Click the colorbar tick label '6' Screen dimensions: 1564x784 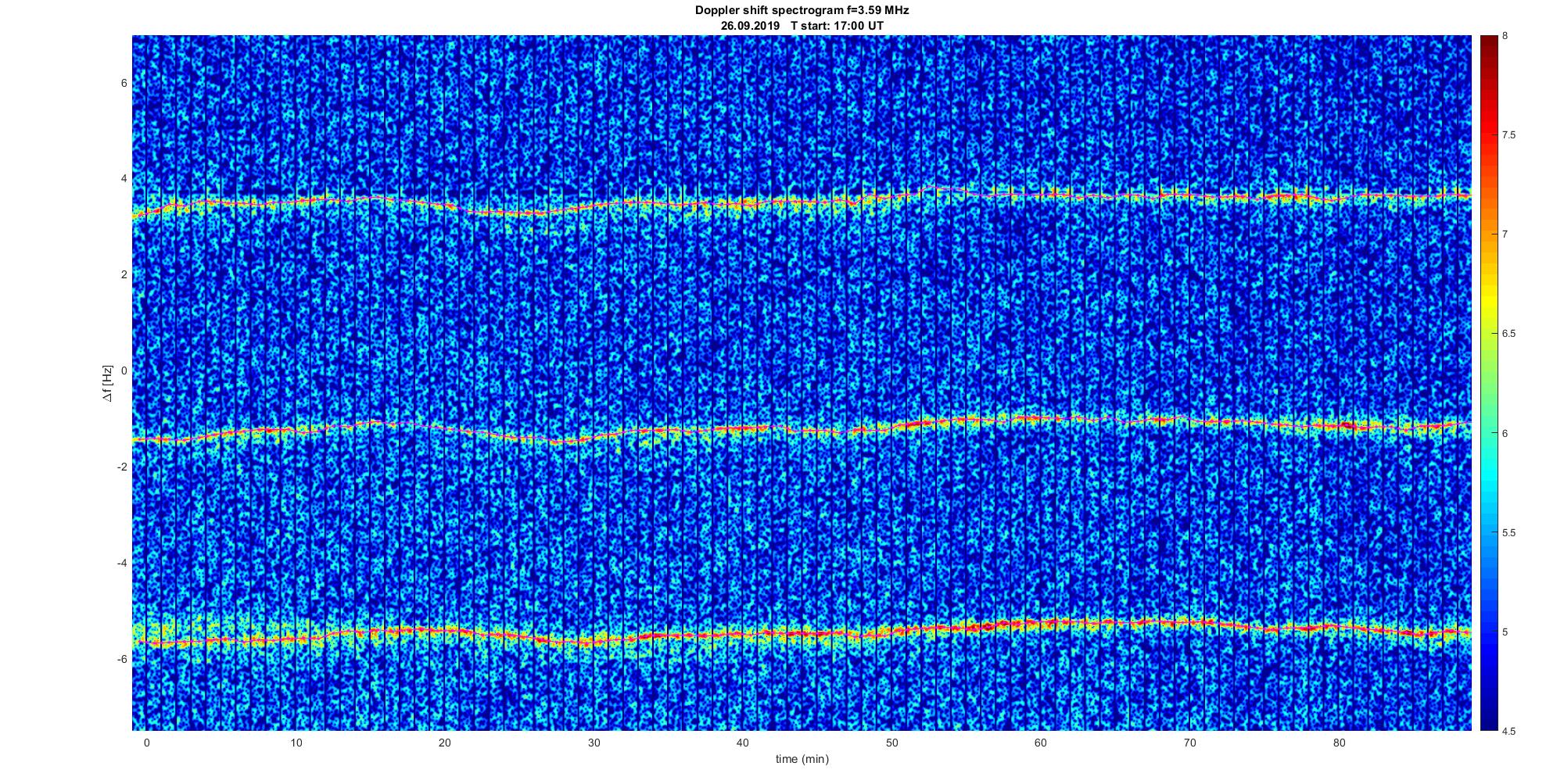(1505, 433)
